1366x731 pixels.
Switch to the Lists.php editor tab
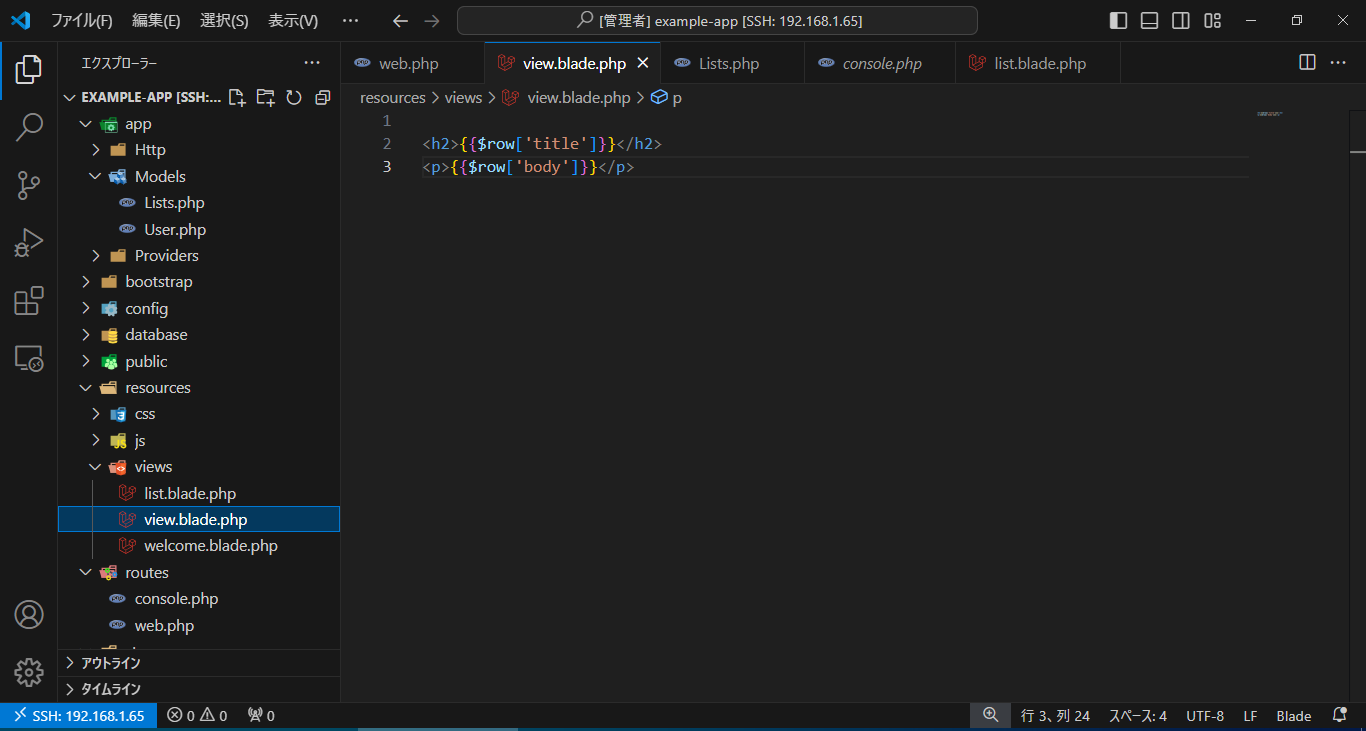pos(732,63)
